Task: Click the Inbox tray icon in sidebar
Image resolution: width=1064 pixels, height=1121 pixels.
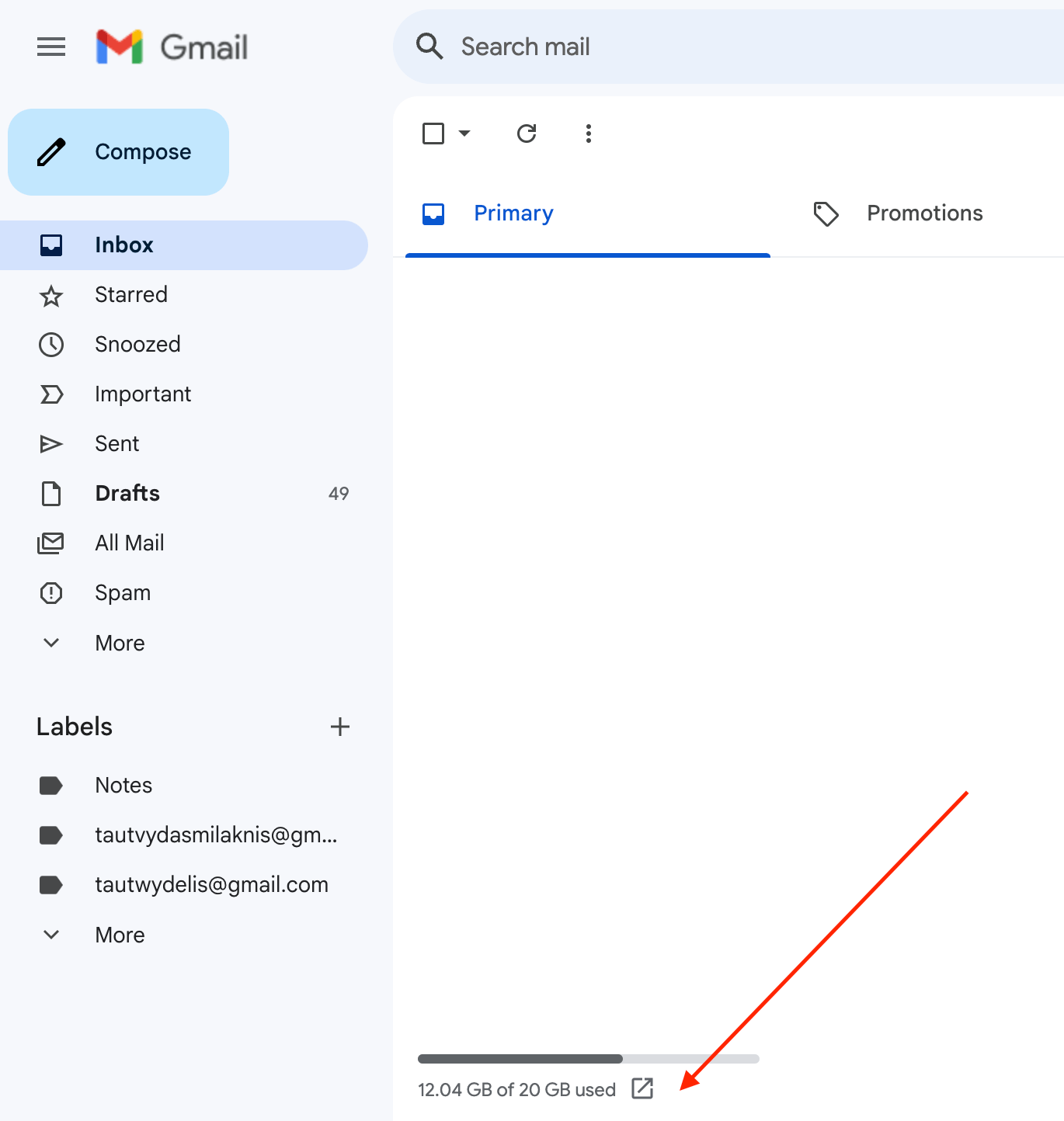Action: 51,245
